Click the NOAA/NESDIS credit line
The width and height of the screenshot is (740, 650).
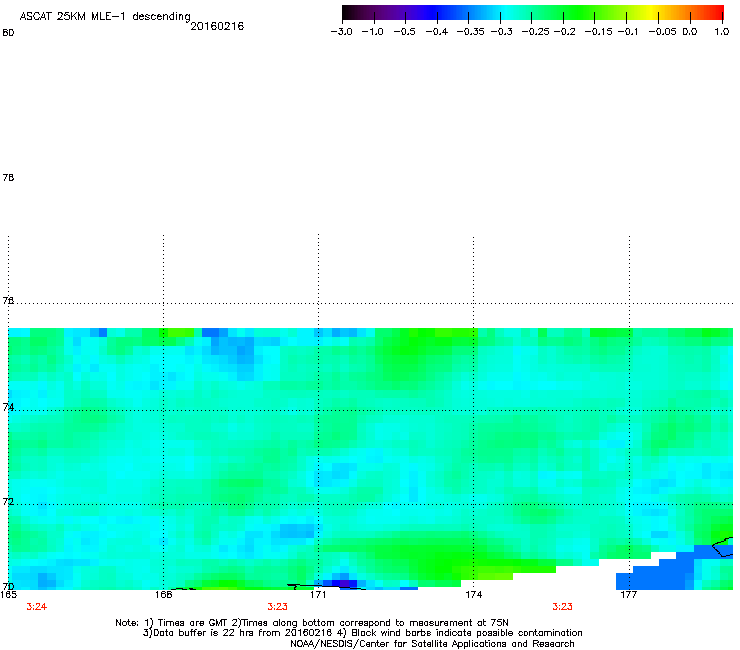[x=432, y=644]
